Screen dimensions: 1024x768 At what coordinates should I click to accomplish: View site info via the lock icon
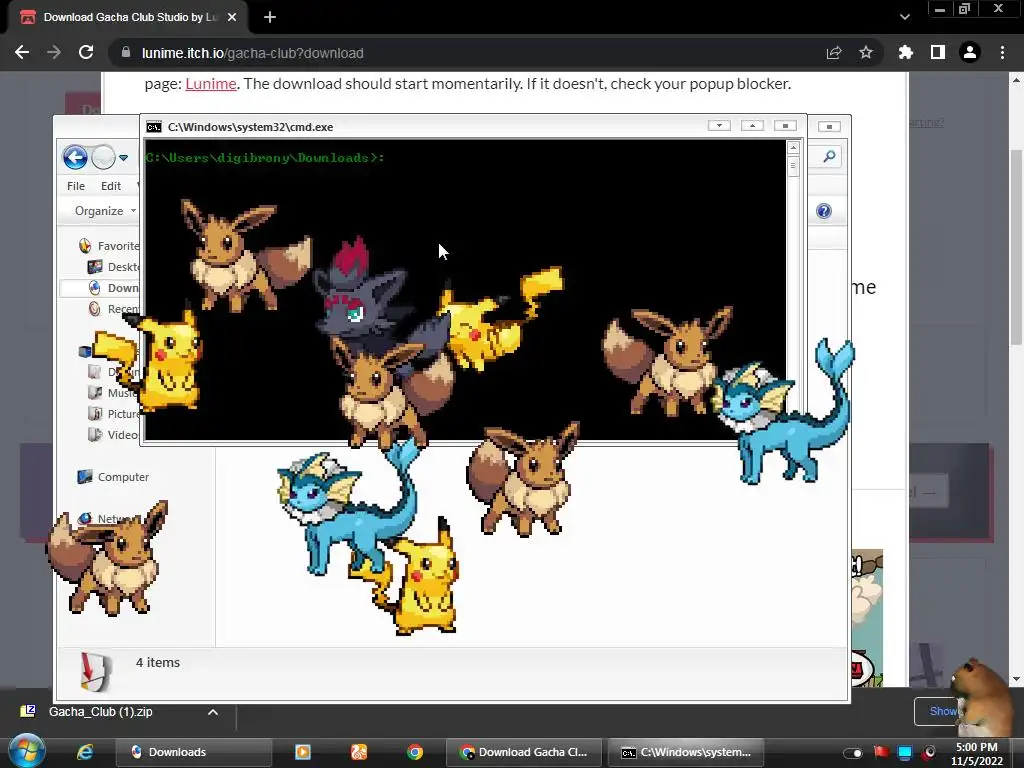(x=126, y=52)
